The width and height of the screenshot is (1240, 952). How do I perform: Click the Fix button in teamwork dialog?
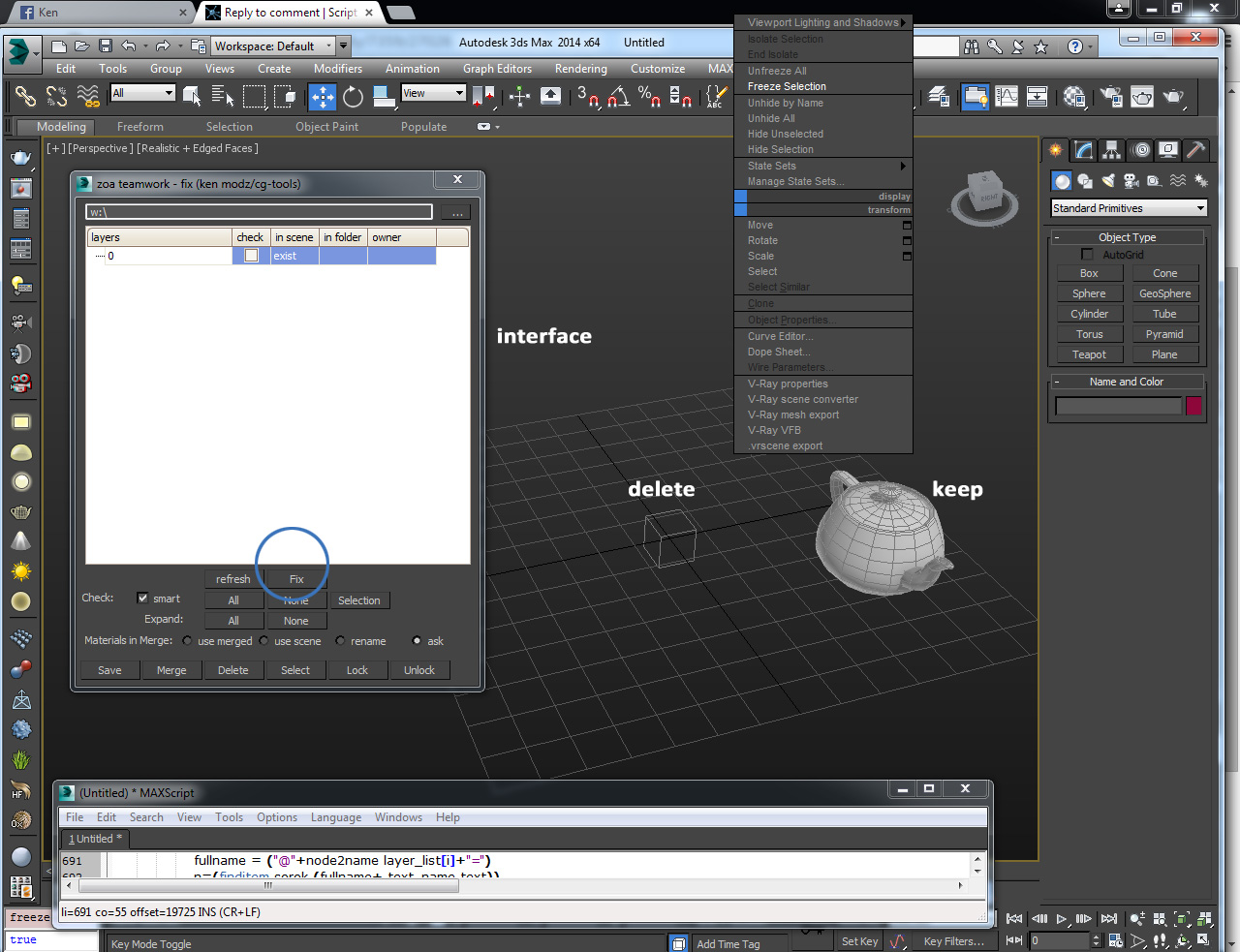296,579
